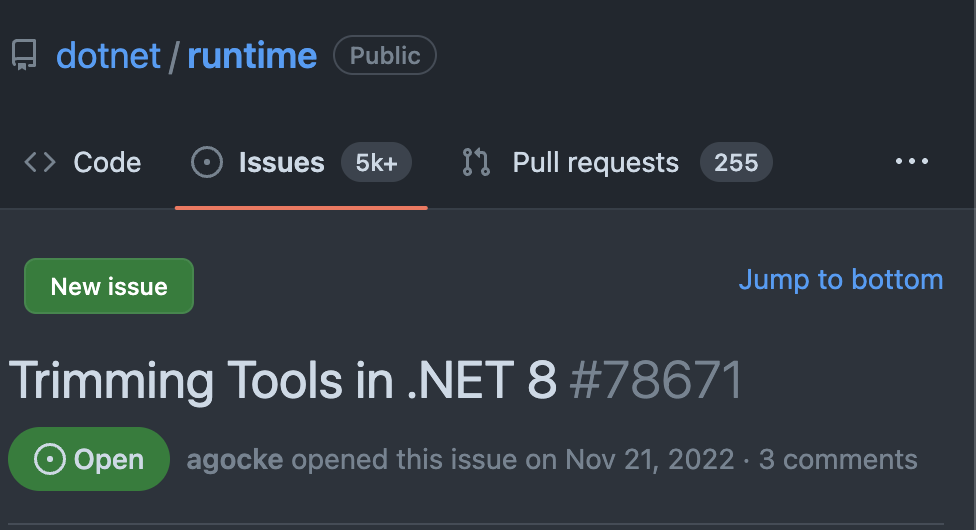
Task: Click the open-issue icon in the green Open badge
Action: 49,460
